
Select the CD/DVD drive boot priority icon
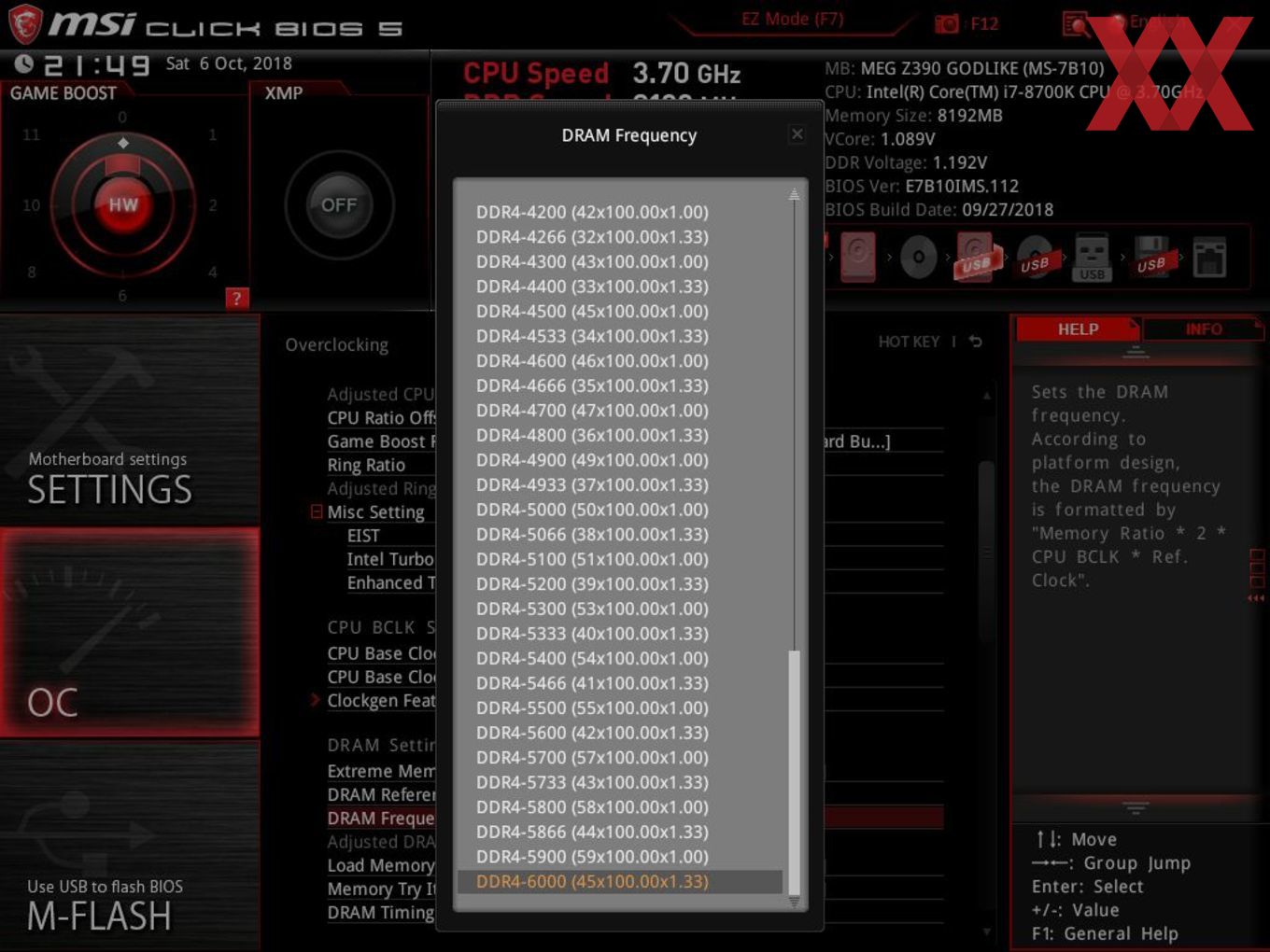tap(918, 258)
